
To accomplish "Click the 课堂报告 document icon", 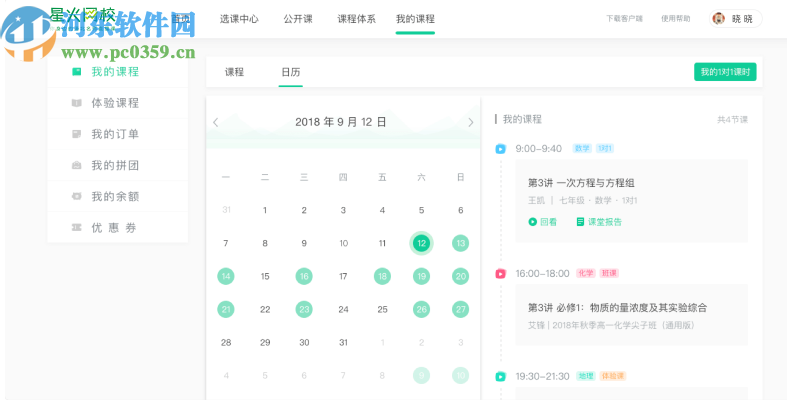I will [580, 222].
